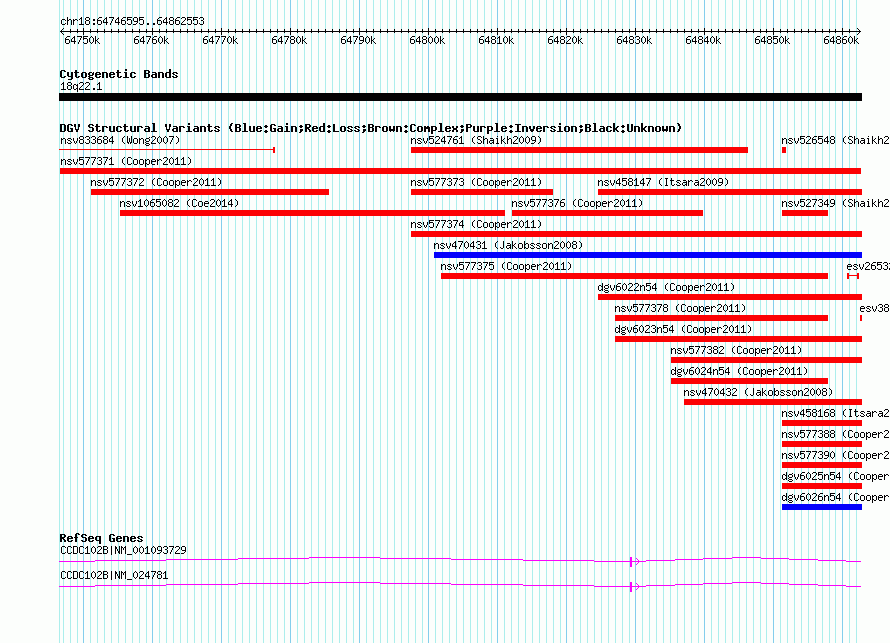This screenshot has width=890, height=643.
Task: Click the red bar under nsv1065082
Action: (312, 213)
